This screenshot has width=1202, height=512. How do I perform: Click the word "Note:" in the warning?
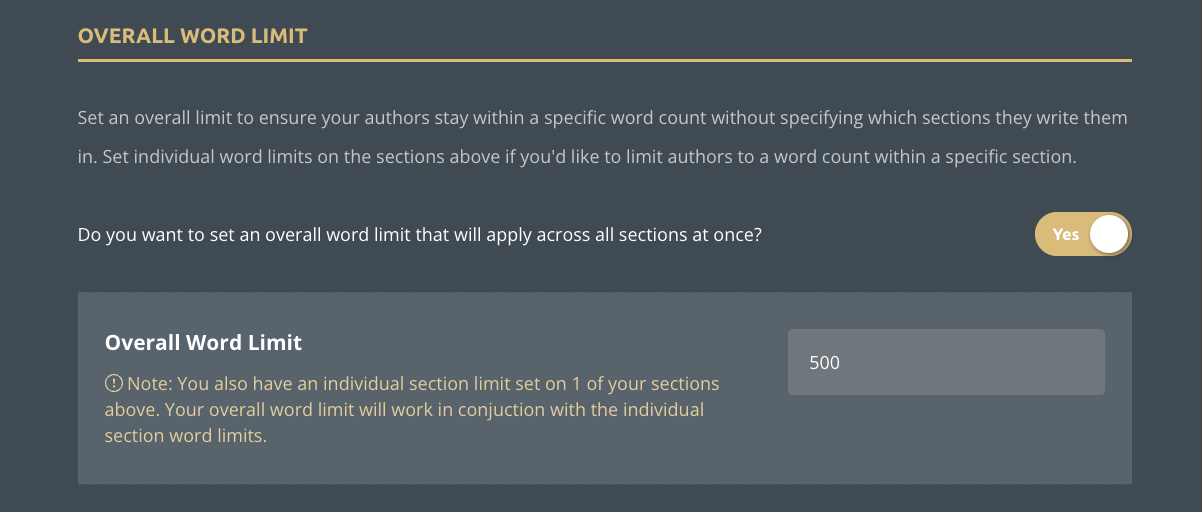[149, 383]
